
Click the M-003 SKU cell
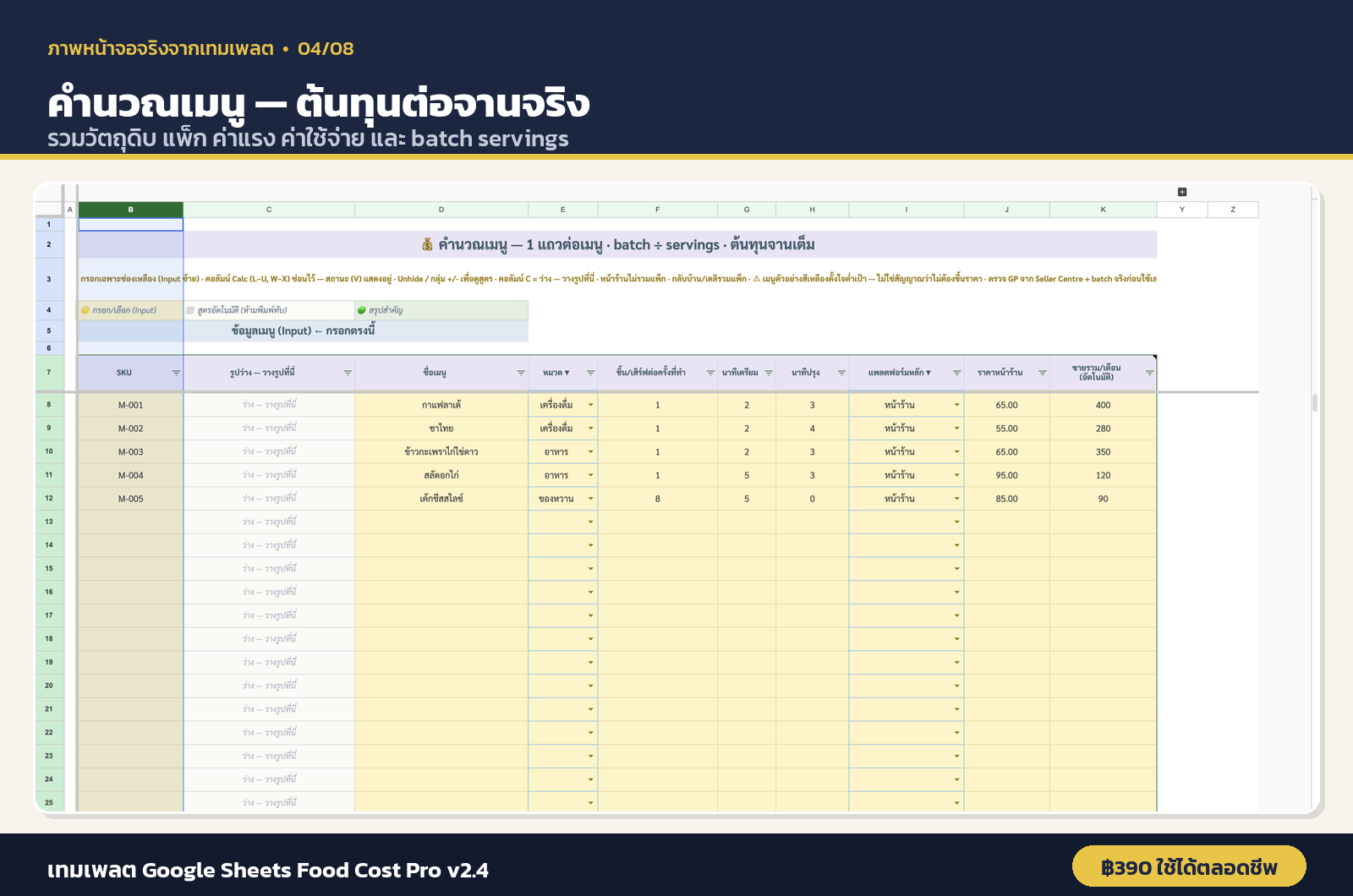click(x=130, y=452)
